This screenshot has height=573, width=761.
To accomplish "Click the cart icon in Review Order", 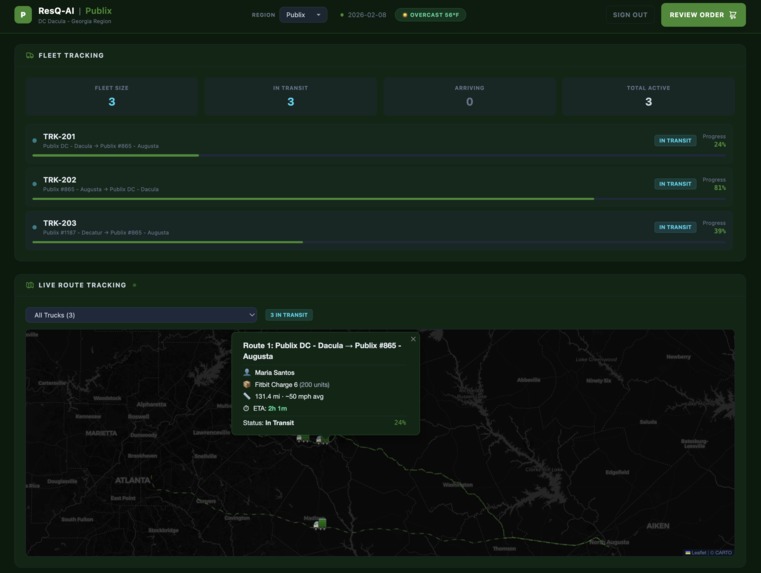I will (733, 15).
